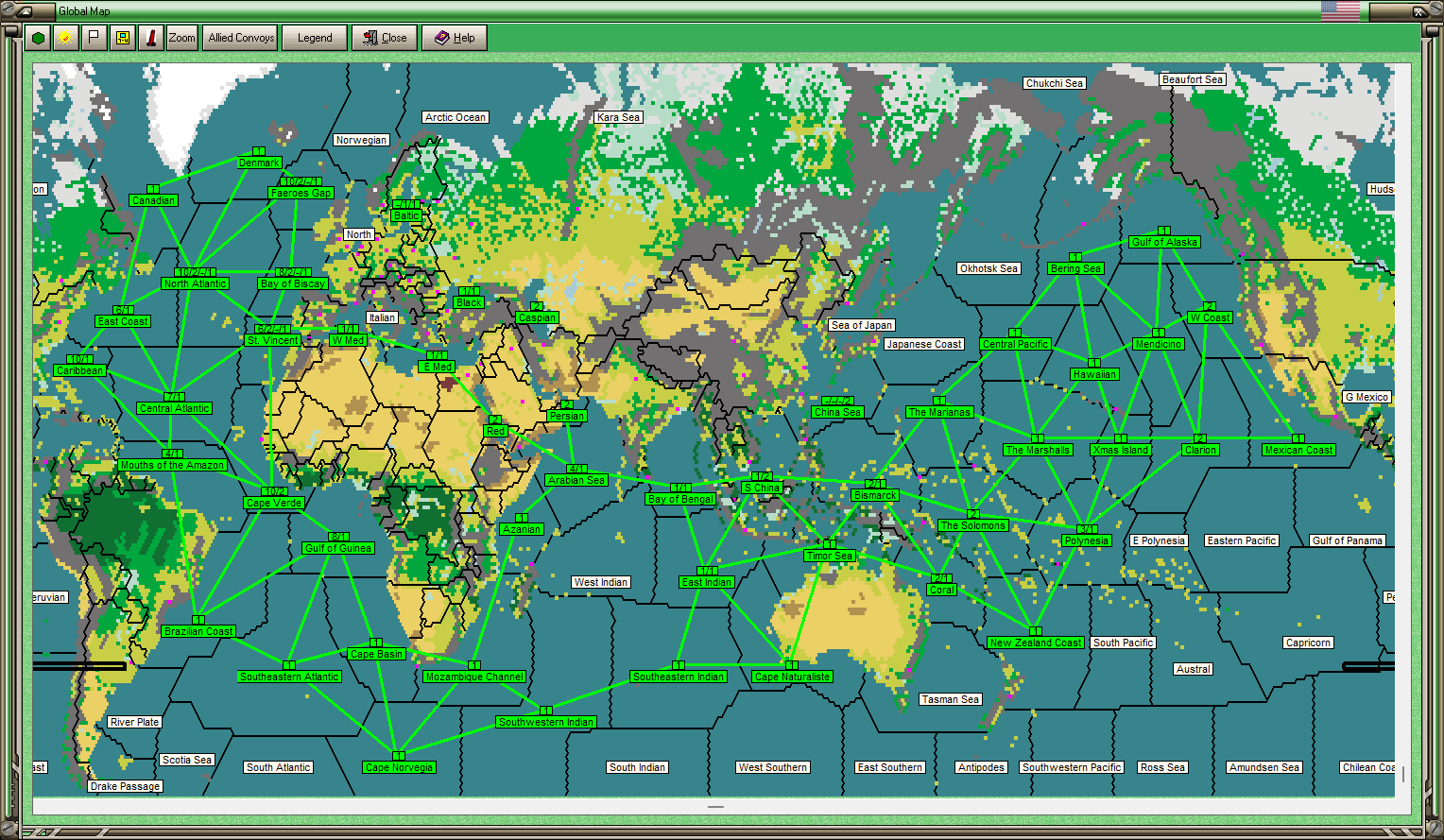Select the Canadian coast zone label
This screenshot has height=840, width=1444.
[153, 200]
